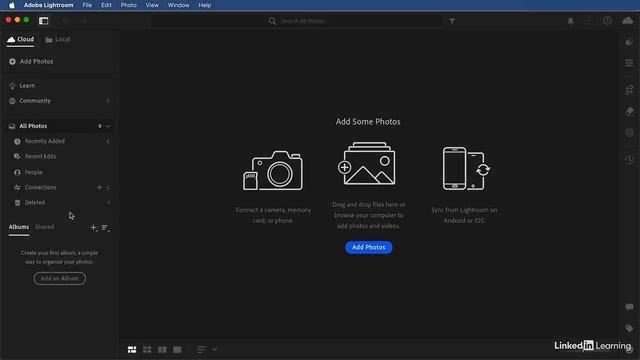
Task: Open the Presets panel icon
Action: click(629, 42)
